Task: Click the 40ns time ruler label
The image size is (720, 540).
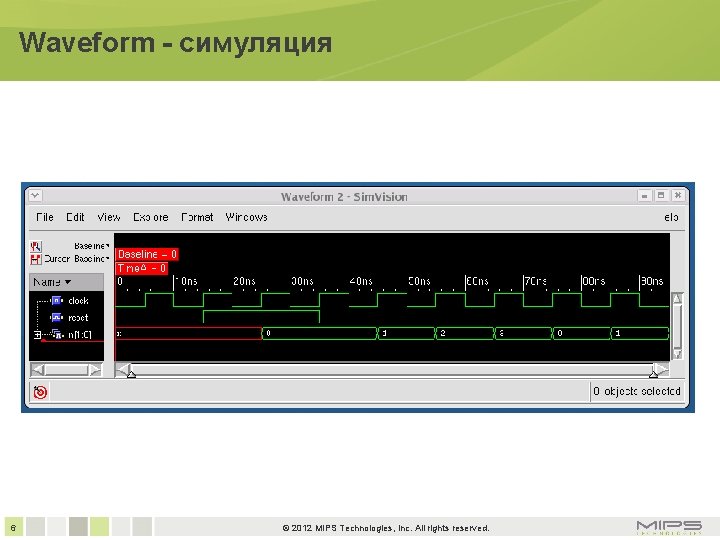Action: 361,281
